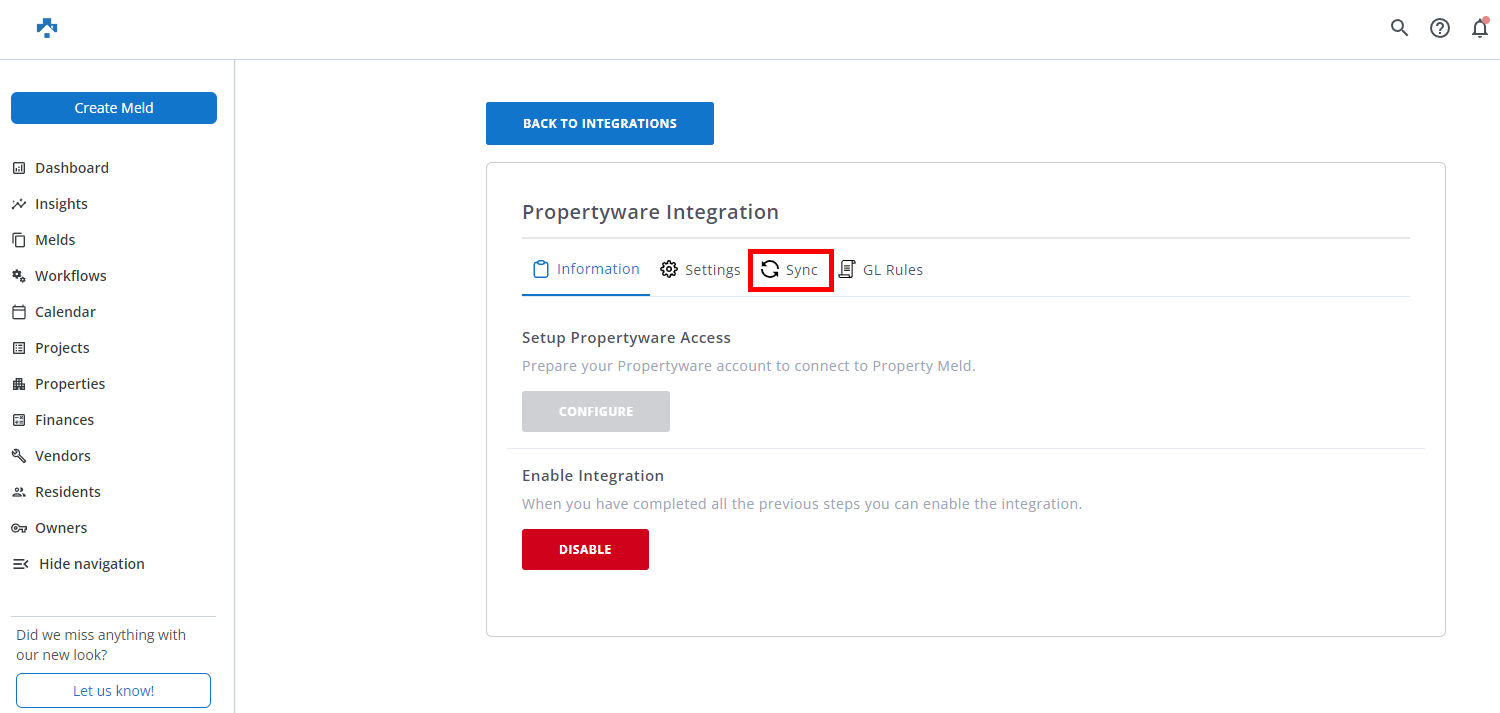Open the search magnifier icon

pos(1399,28)
